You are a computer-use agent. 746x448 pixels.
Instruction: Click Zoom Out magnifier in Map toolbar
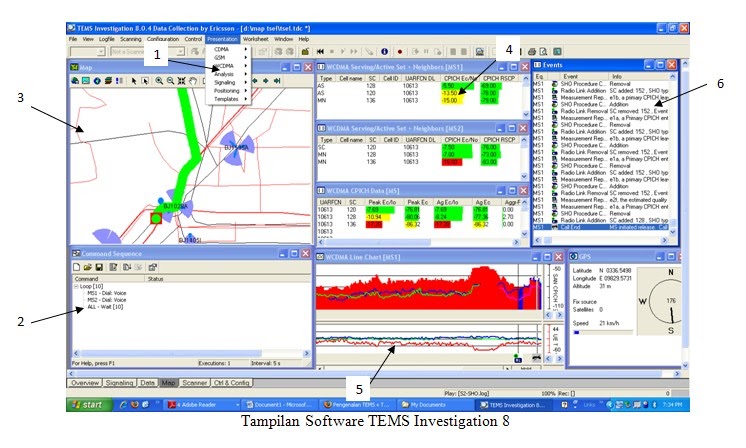point(170,81)
